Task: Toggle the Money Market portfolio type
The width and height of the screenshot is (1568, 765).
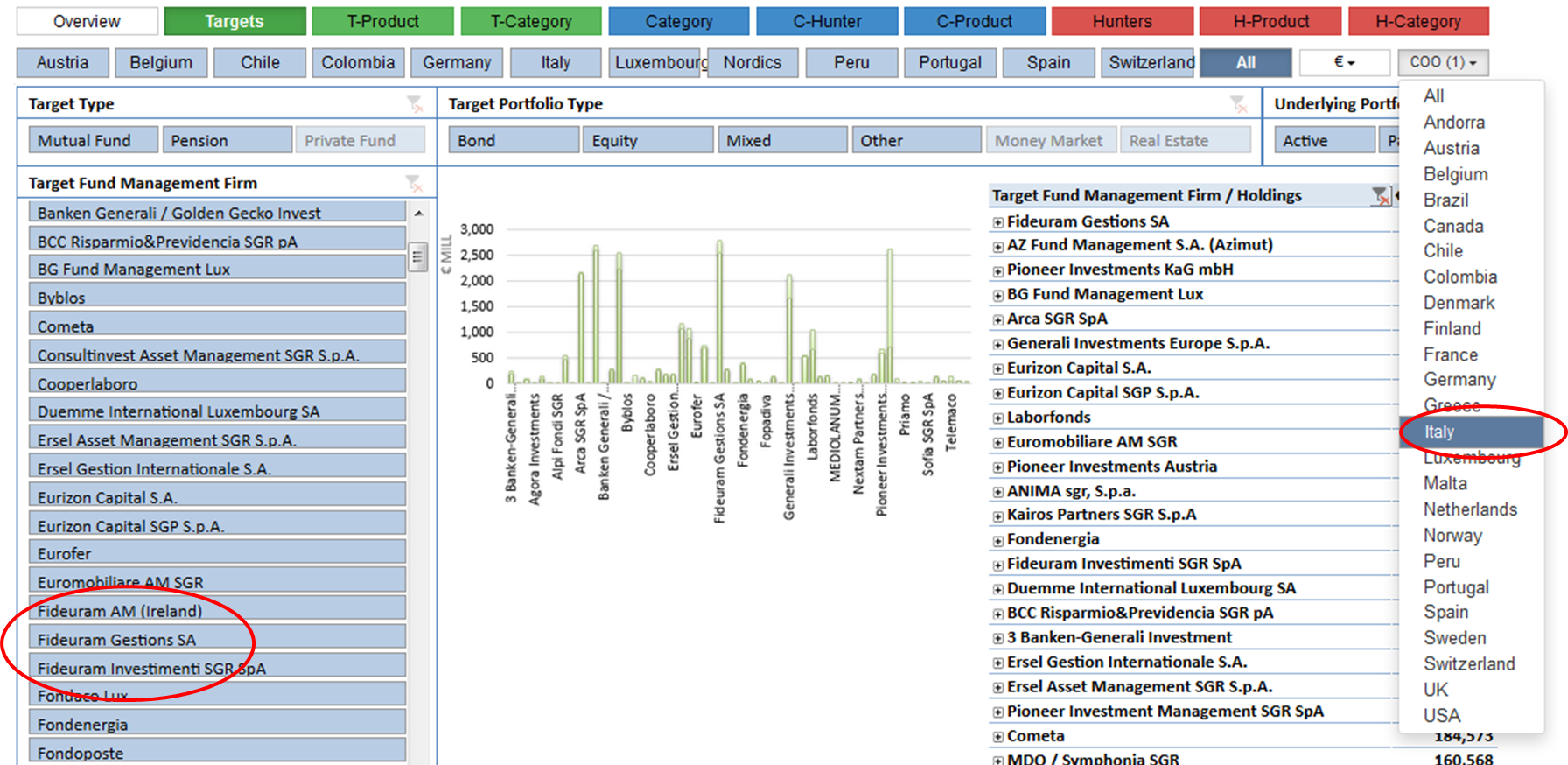Action: (x=1051, y=140)
